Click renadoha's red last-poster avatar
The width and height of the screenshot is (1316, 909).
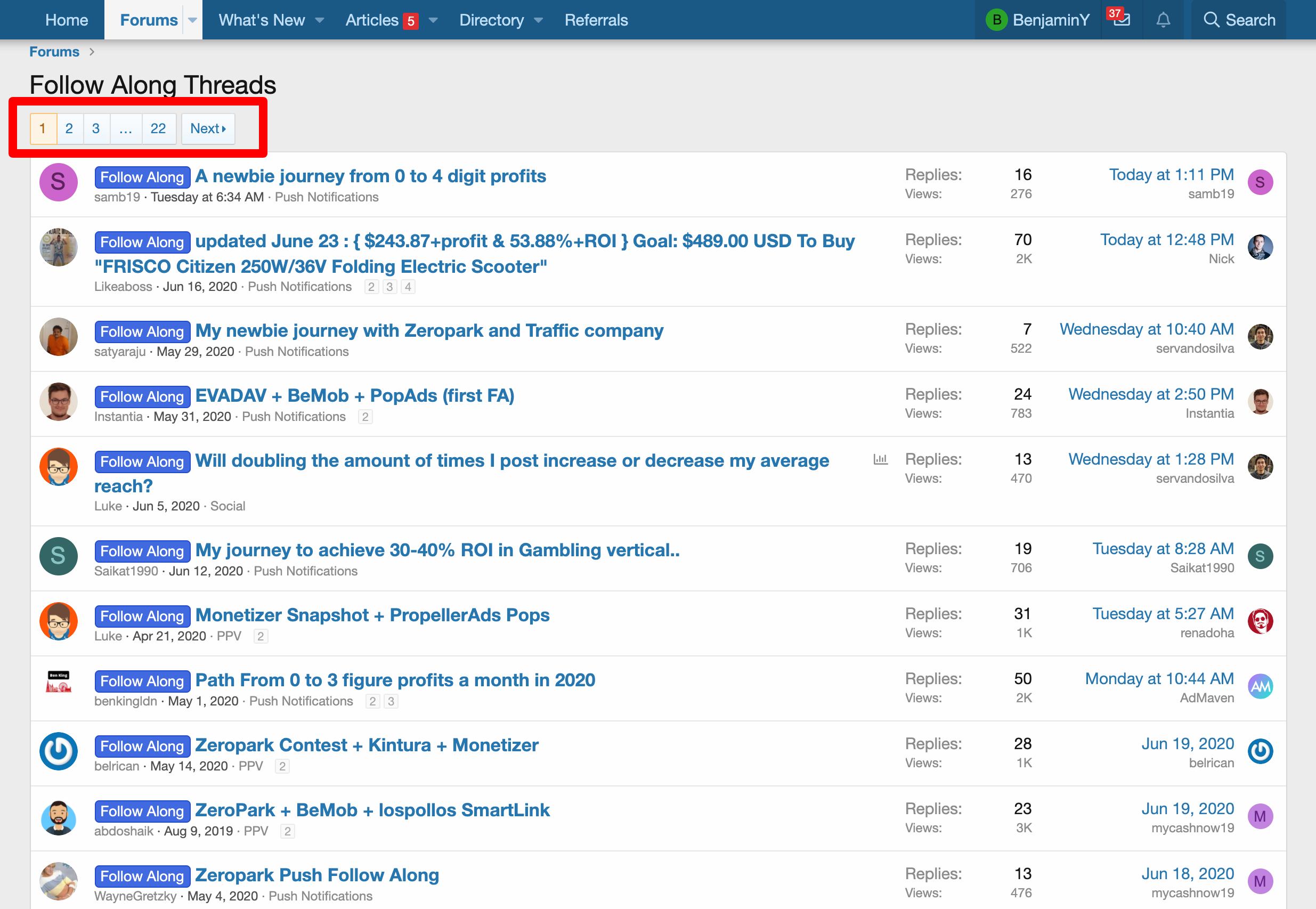click(x=1260, y=621)
